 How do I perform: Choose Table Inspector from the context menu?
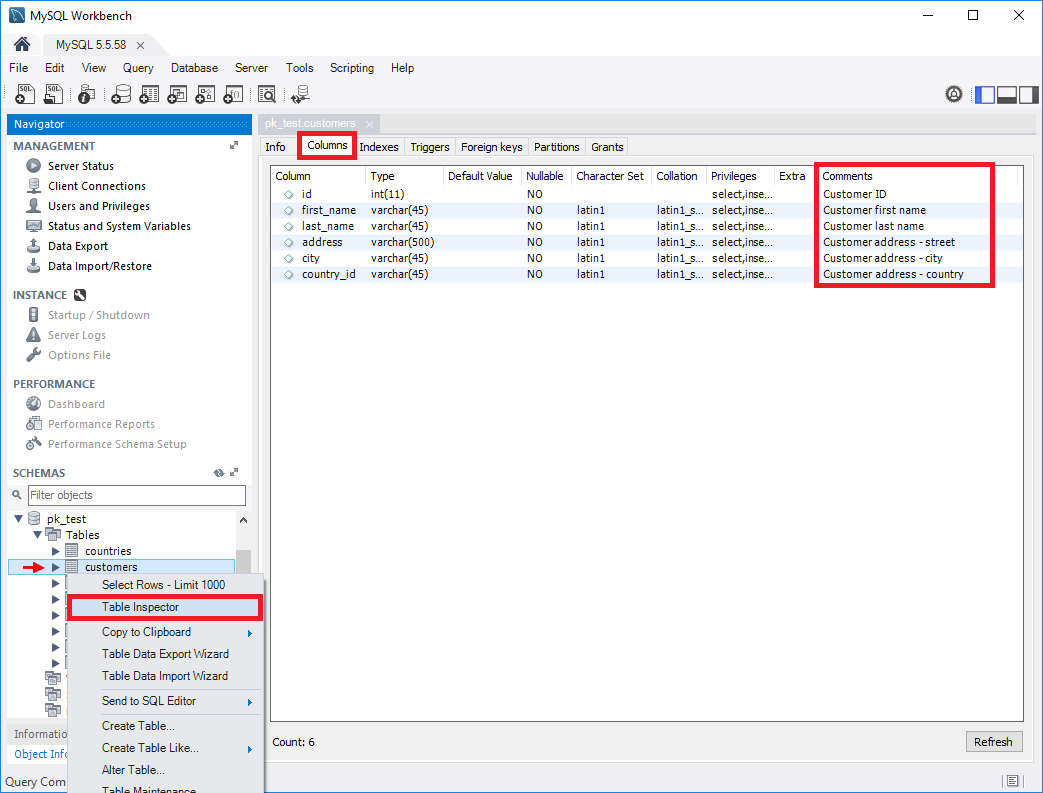(x=141, y=607)
